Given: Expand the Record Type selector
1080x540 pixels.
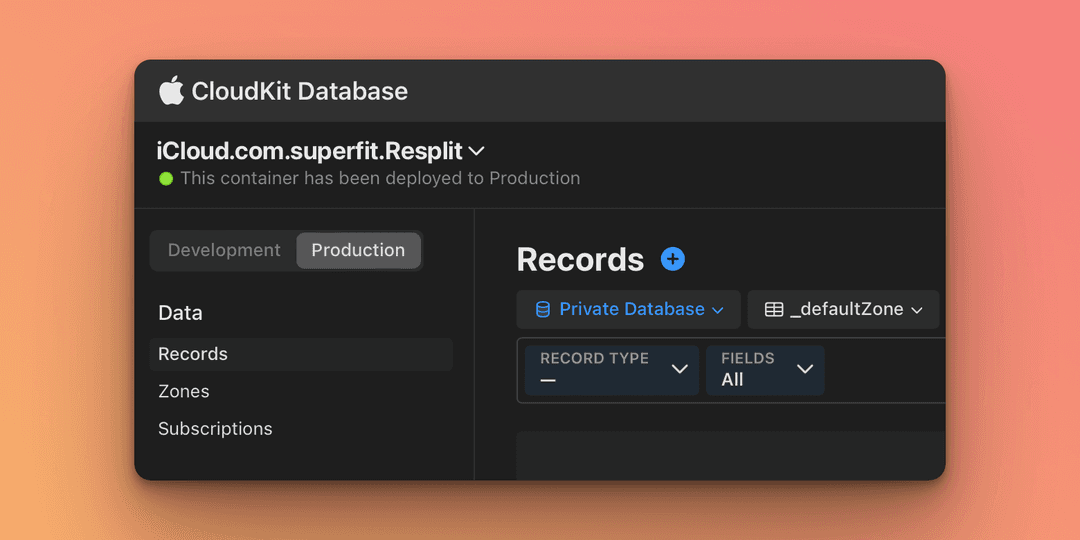Looking at the screenshot, I should [x=612, y=370].
